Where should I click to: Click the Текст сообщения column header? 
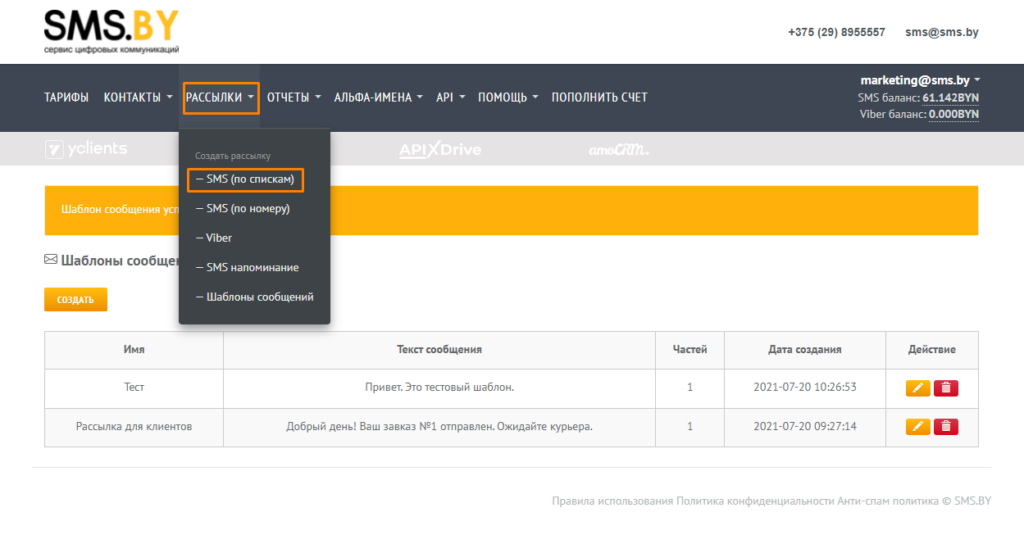tap(440, 349)
